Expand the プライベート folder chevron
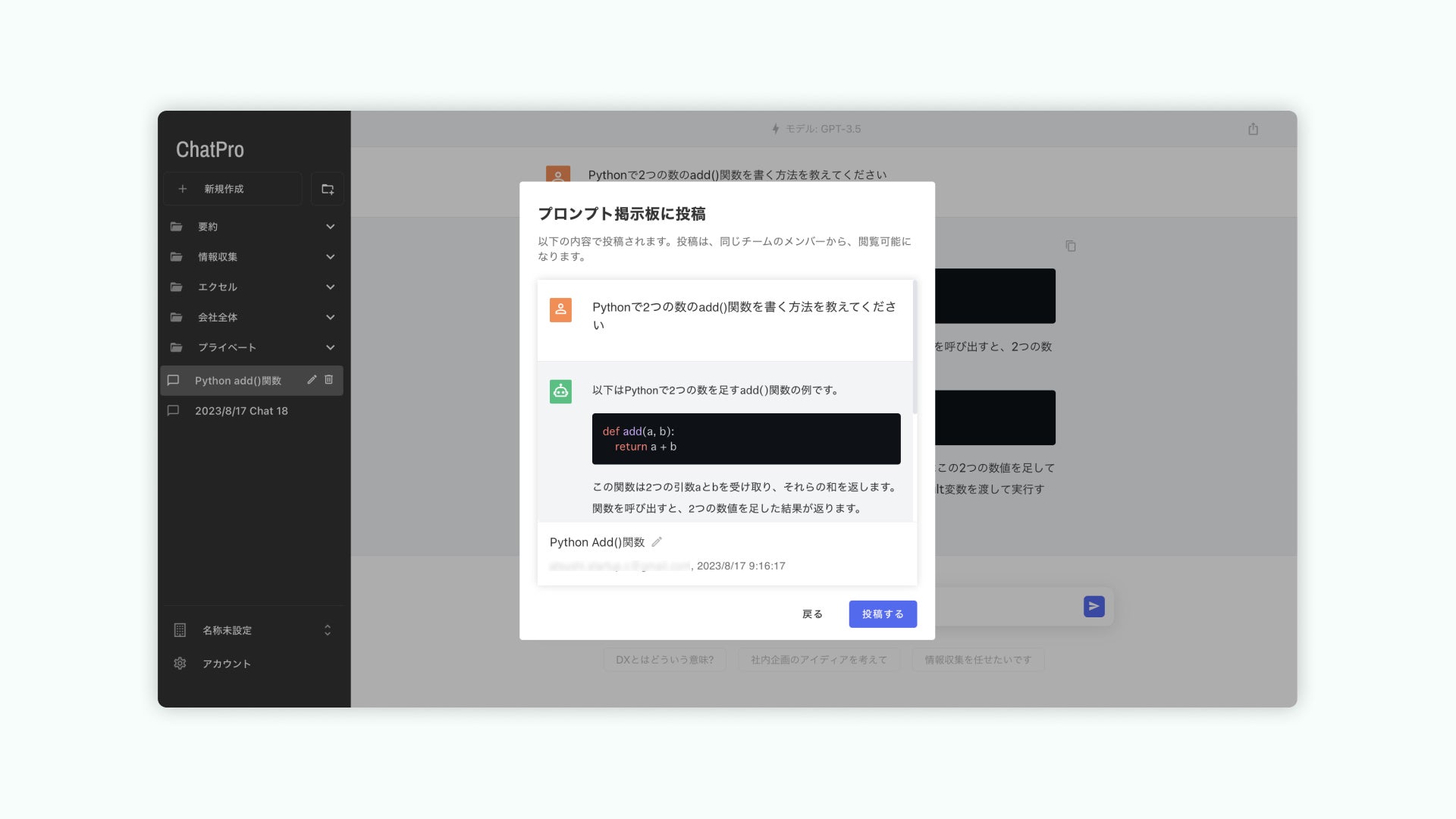The height and width of the screenshot is (819, 1456). pyautogui.click(x=330, y=347)
